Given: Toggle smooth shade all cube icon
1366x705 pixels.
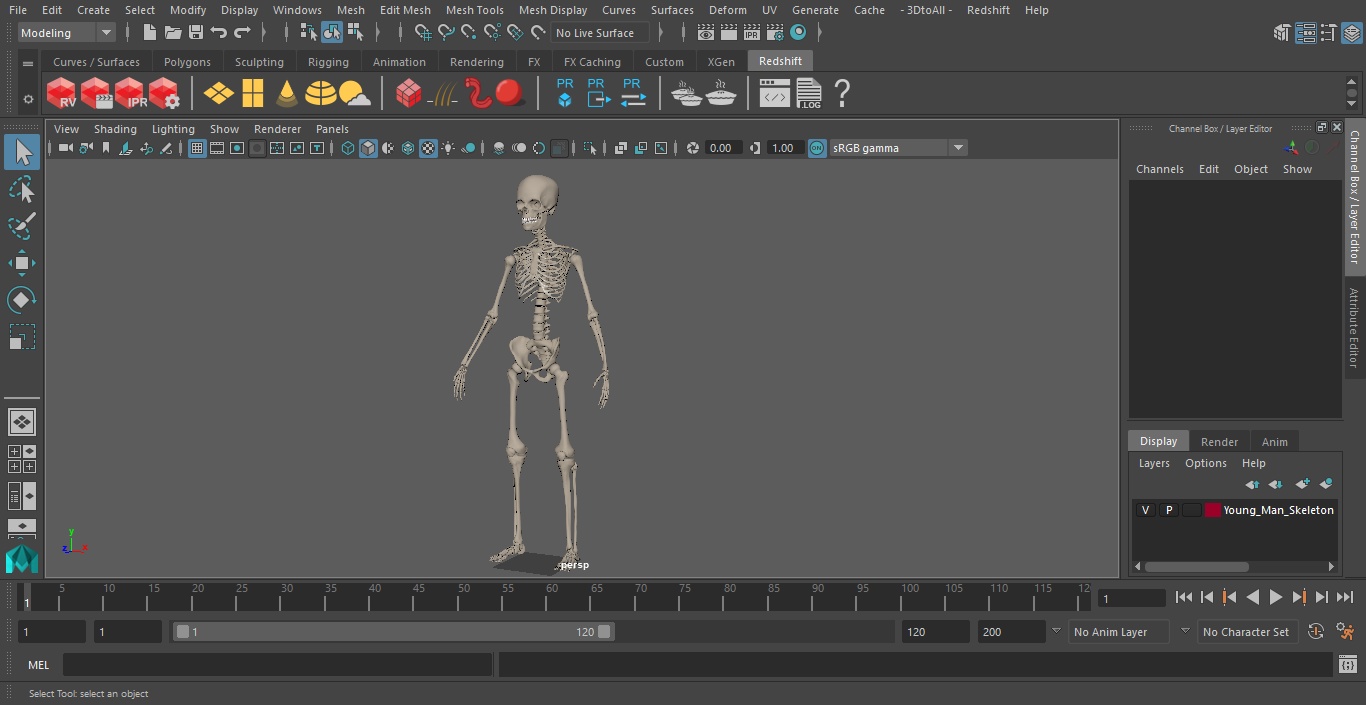Looking at the screenshot, I should click(368, 148).
